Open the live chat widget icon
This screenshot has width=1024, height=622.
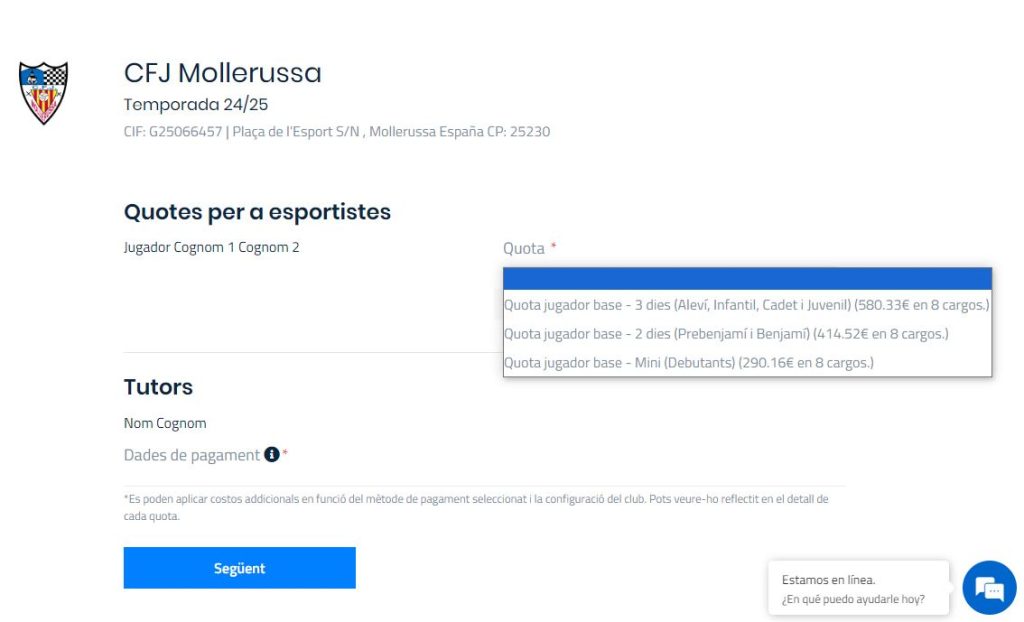click(x=988, y=588)
